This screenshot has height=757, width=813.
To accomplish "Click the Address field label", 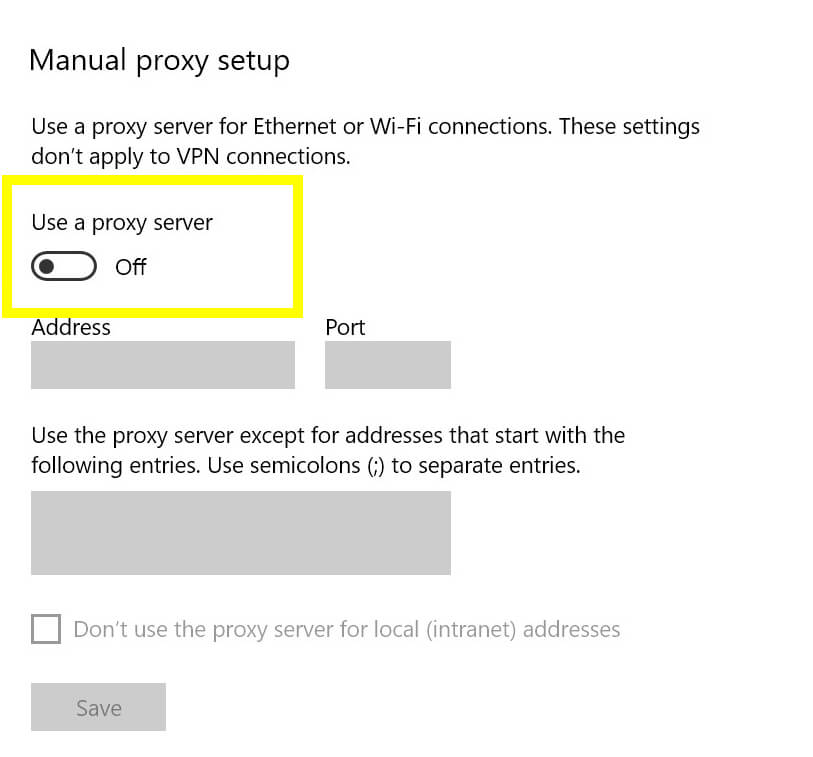I will pyautogui.click(x=70, y=327).
